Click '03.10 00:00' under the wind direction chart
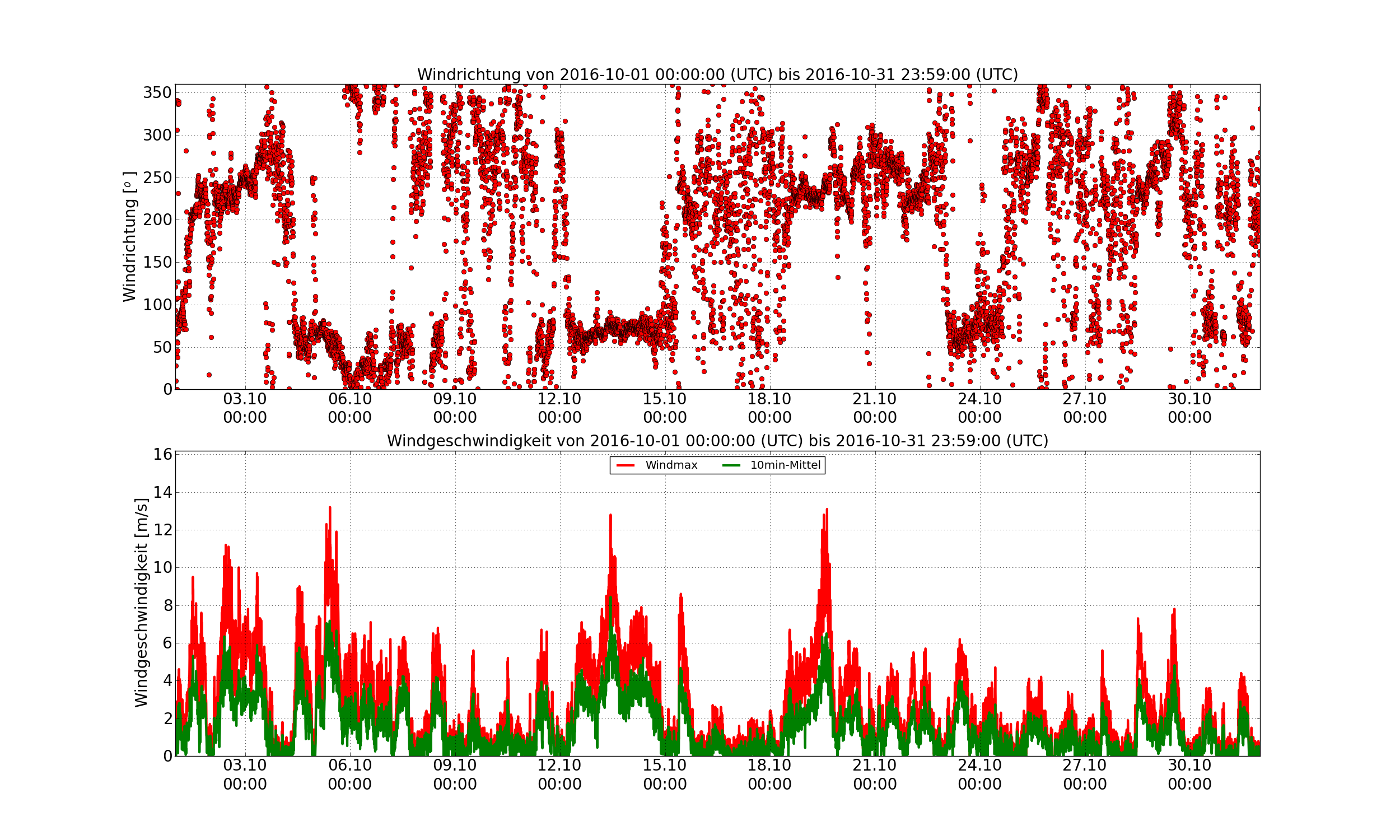Image resolution: width=1400 pixels, height=840 pixels. pos(245,408)
